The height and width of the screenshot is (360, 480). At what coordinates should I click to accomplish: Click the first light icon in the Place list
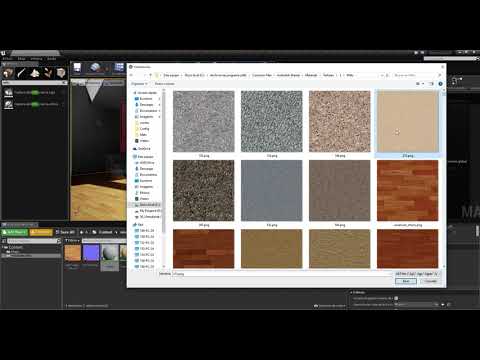point(8,92)
